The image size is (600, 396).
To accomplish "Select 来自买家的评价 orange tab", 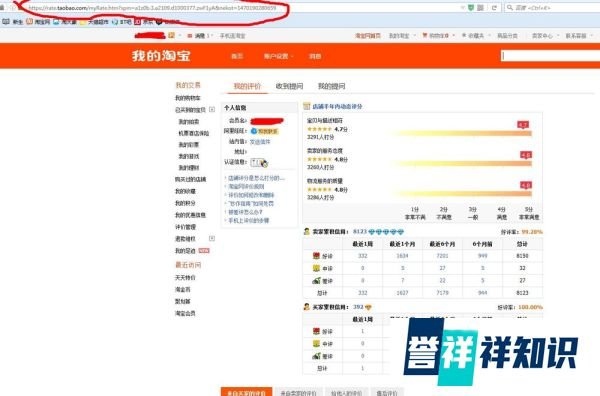I will (246, 392).
